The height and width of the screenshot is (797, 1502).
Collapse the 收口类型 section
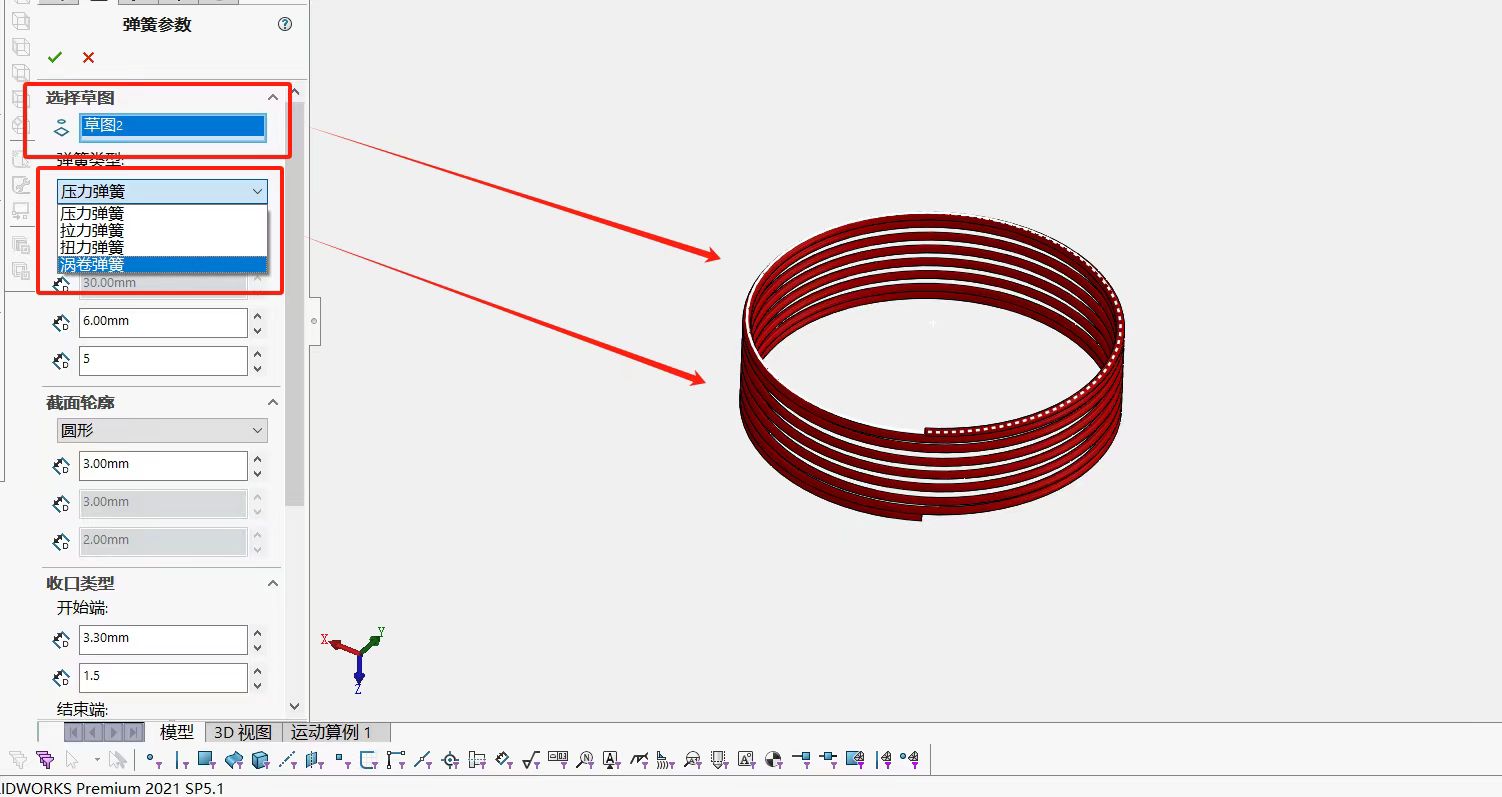(272, 583)
